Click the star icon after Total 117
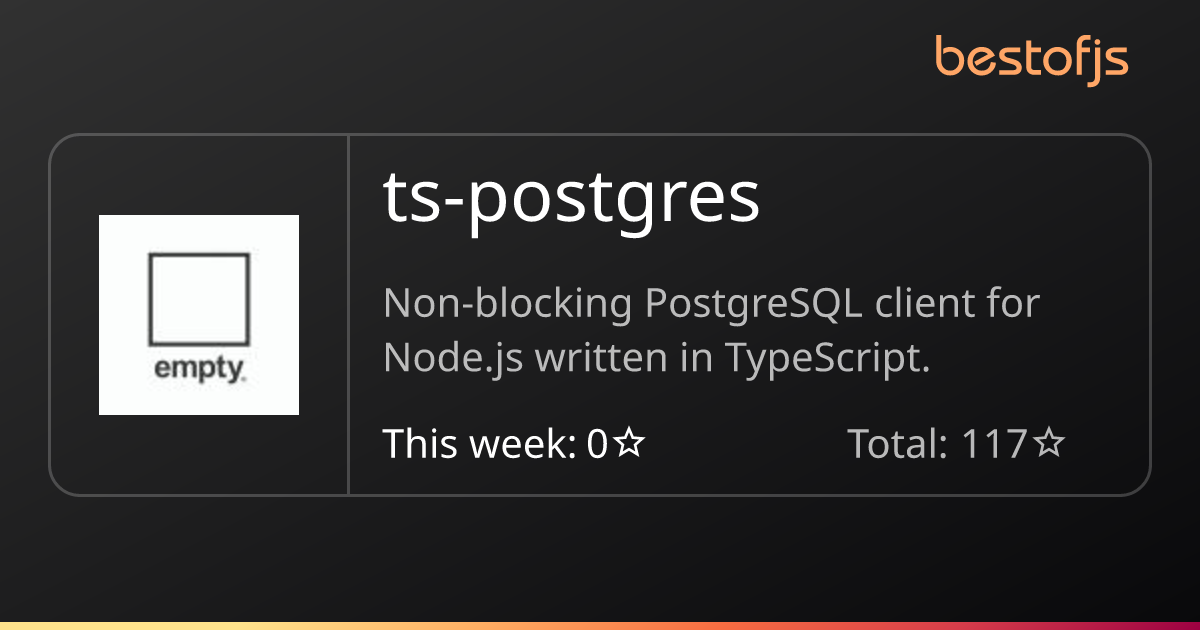Viewport: 1200px width, 630px height. (1049, 444)
